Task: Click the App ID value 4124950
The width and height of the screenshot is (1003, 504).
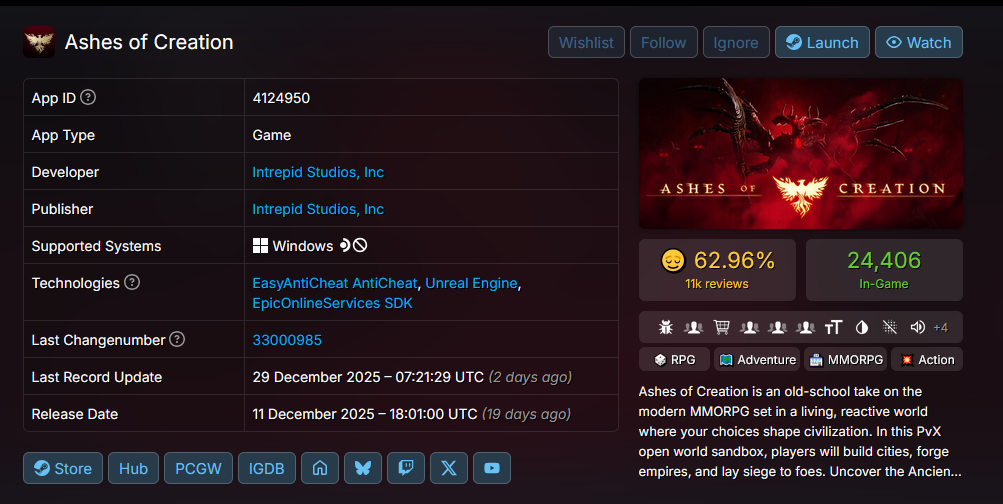Action: click(281, 98)
